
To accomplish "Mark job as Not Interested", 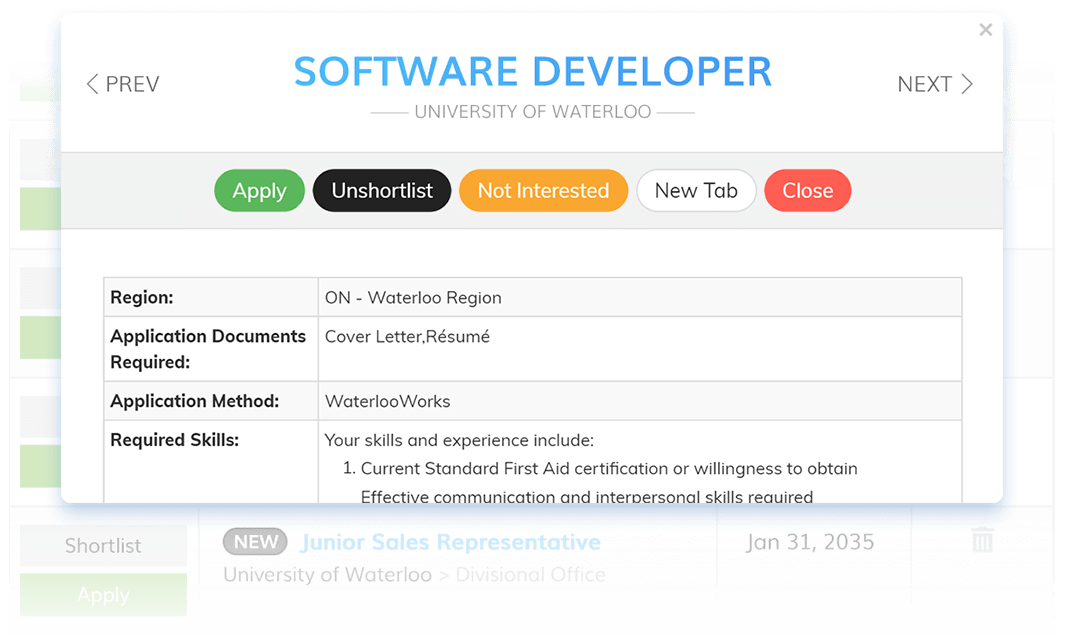I will [543, 191].
